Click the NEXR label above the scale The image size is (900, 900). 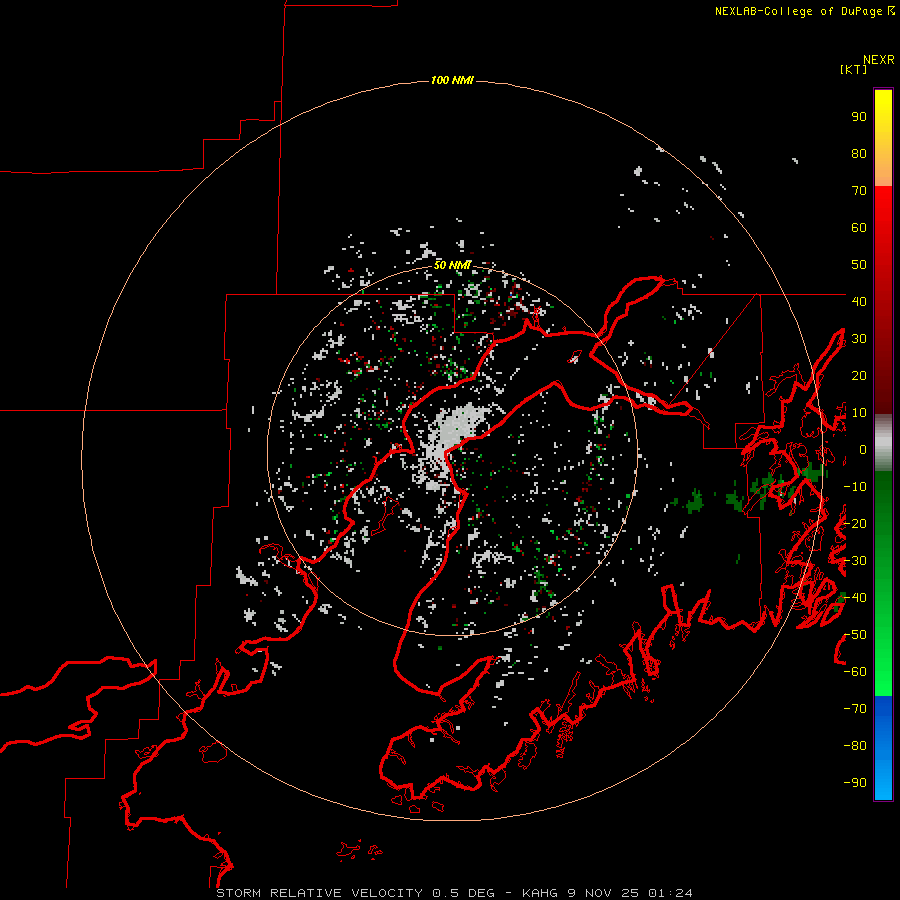coord(879,60)
